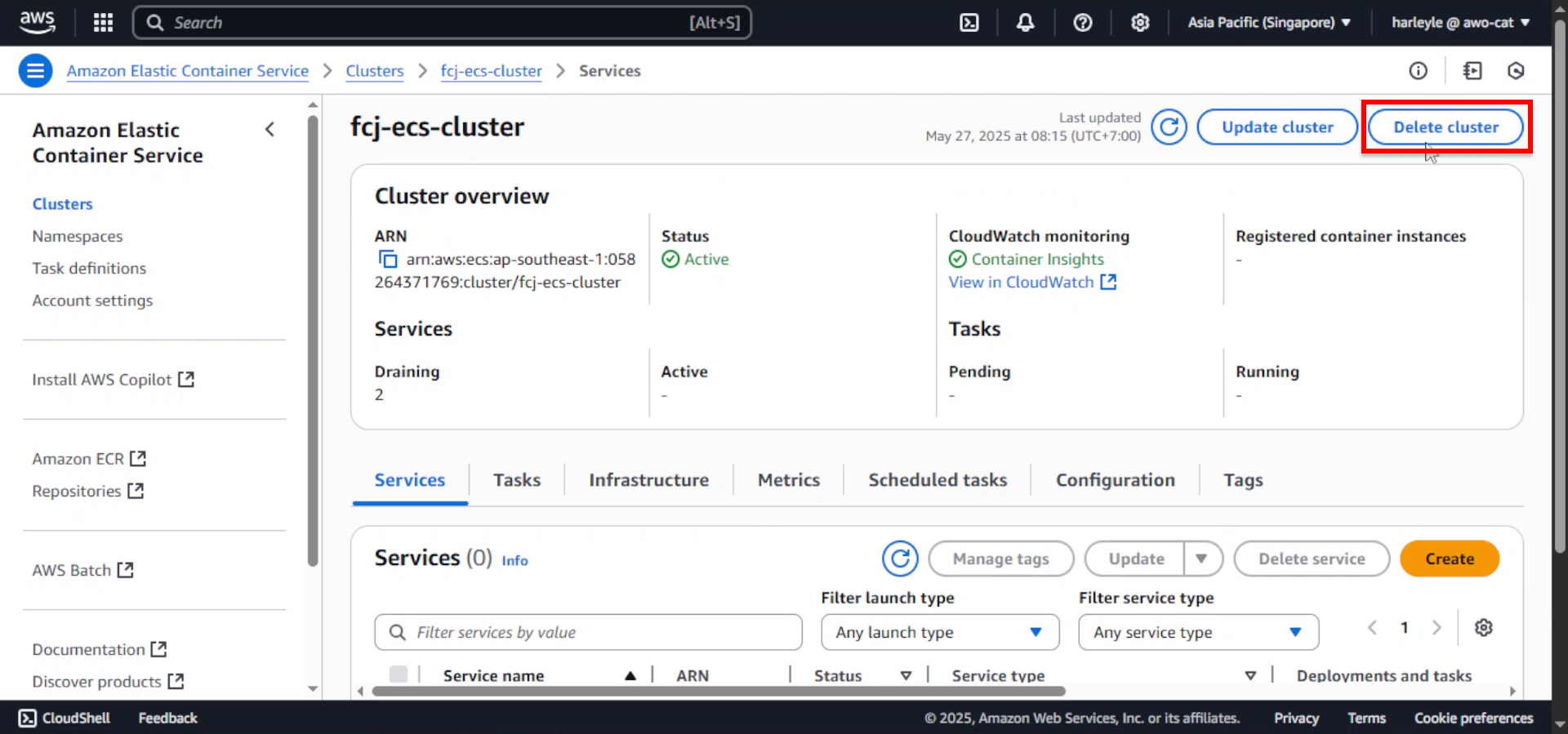Sort ascending by Service name arrow
1568x734 pixels.
pos(630,675)
